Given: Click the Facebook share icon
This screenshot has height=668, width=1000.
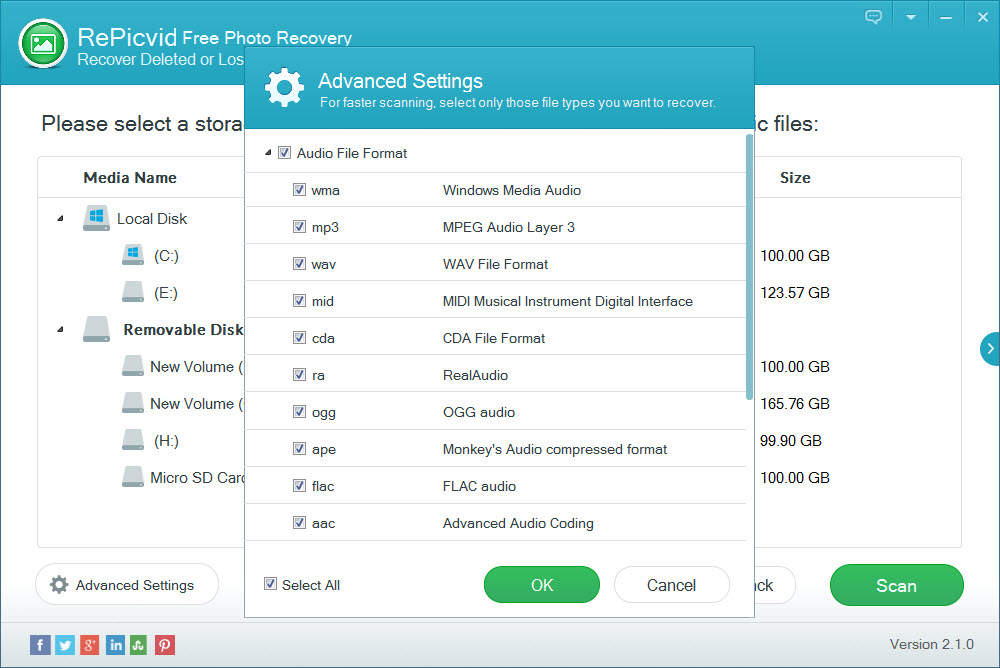Looking at the screenshot, I should pos(39,645).
